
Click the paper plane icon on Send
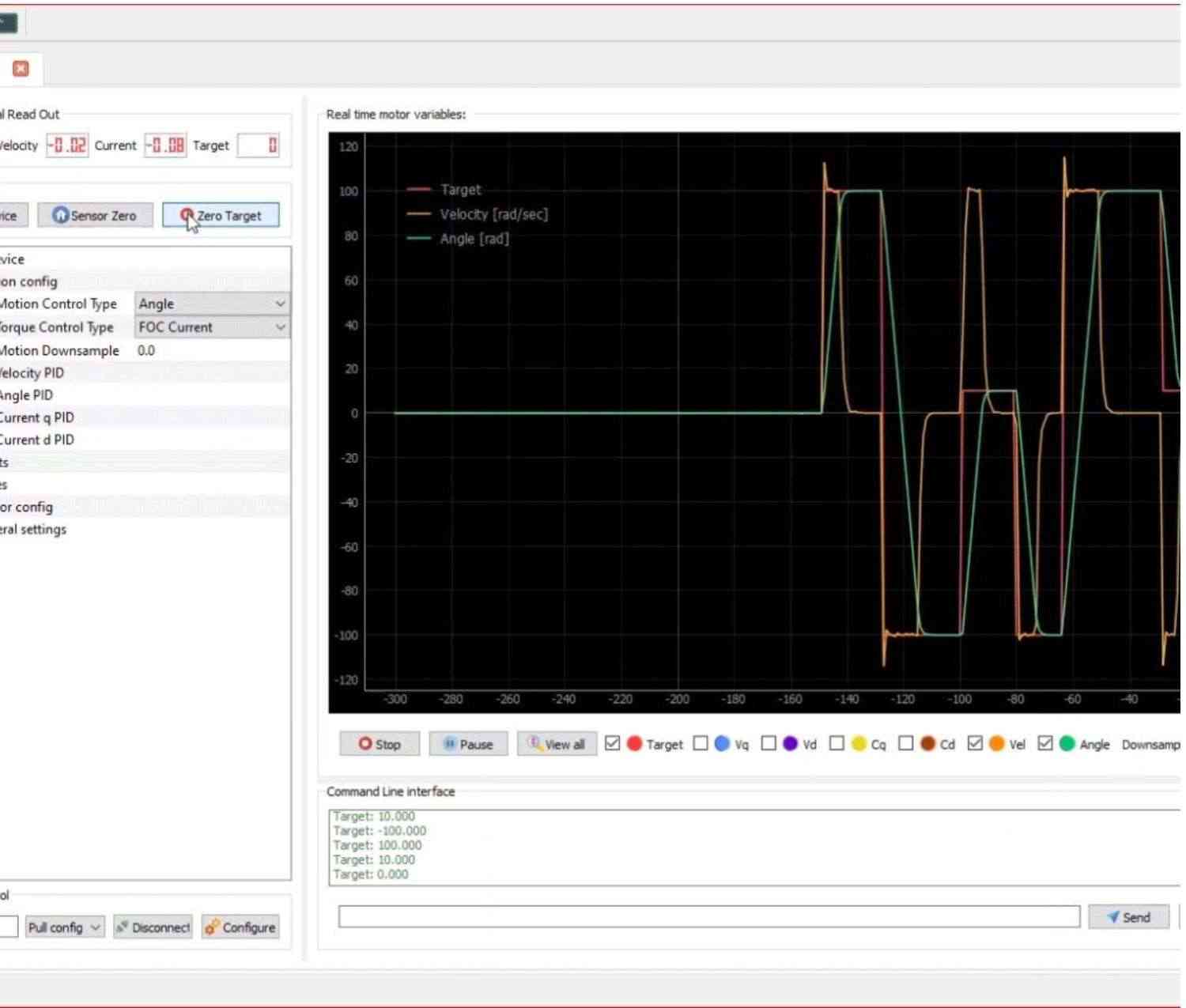(x=1113, y=917)
